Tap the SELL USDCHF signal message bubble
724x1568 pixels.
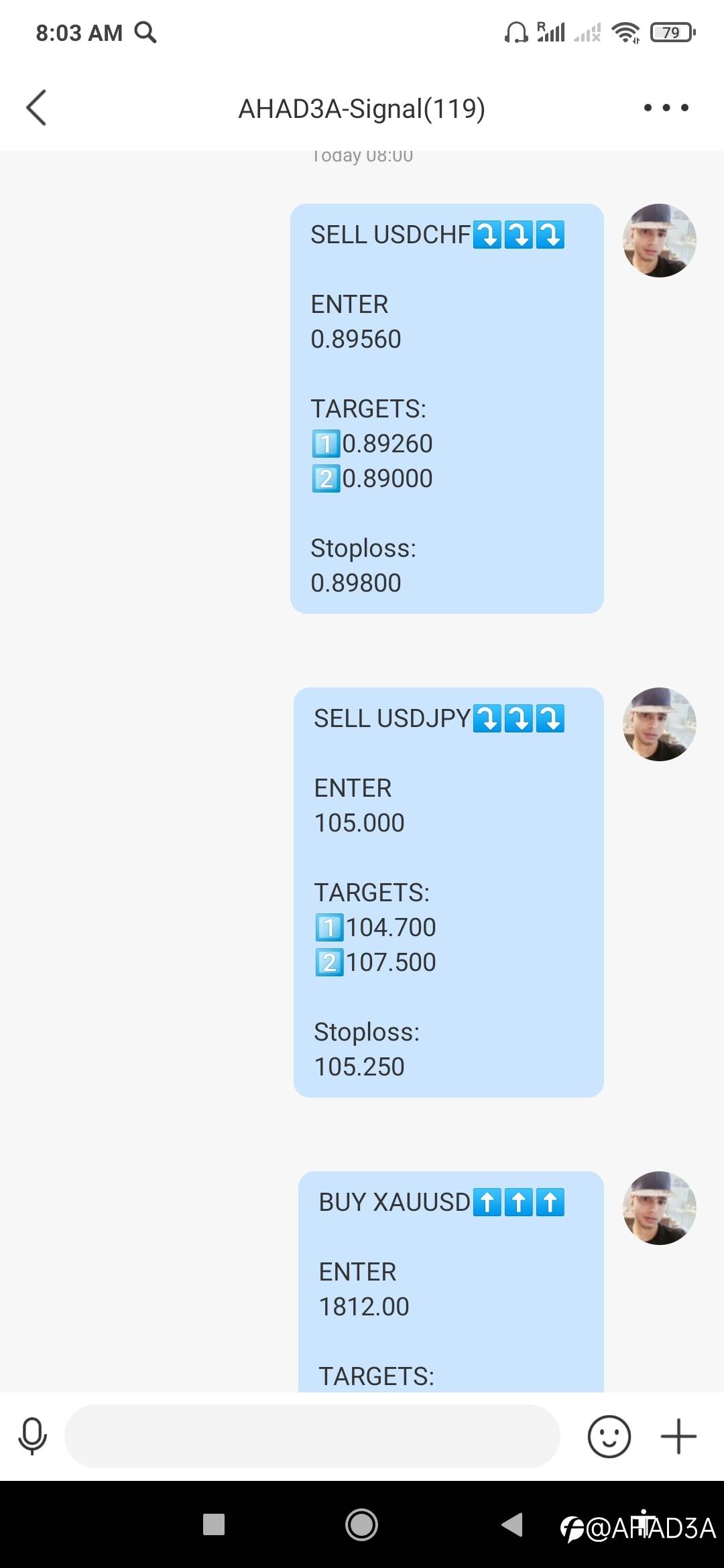(446, 409)
